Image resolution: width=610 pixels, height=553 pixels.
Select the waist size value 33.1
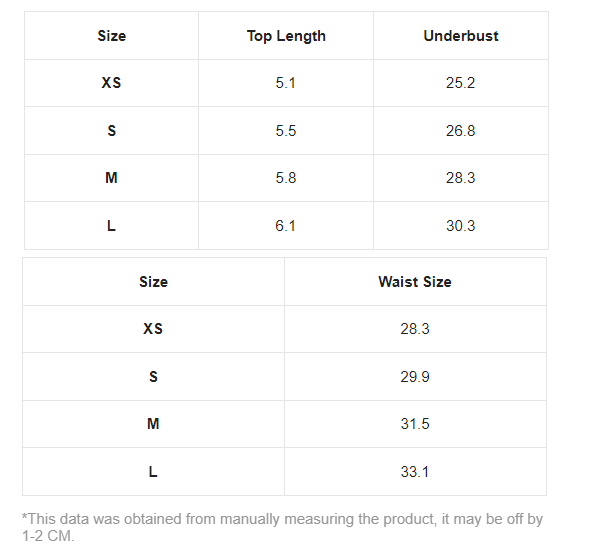pyautogui.click(x=414, y=472)
